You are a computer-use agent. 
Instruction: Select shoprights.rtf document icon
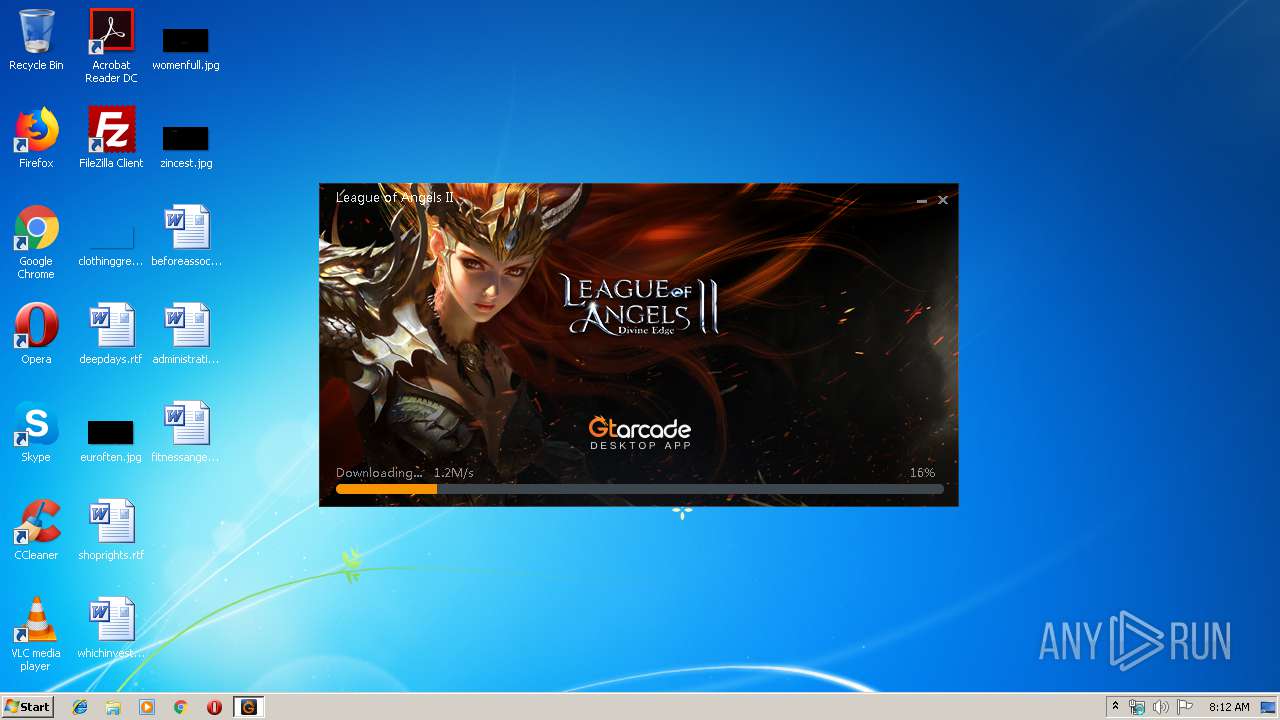pos(111,530)
